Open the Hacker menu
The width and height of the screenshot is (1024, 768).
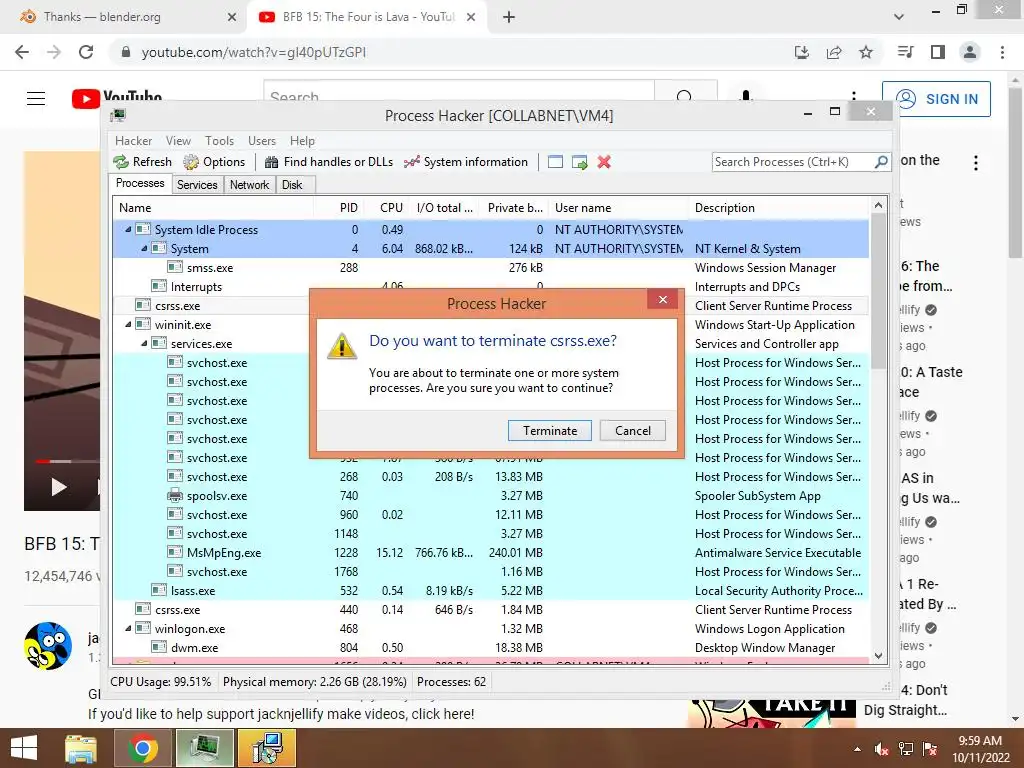tap(133, 140)
